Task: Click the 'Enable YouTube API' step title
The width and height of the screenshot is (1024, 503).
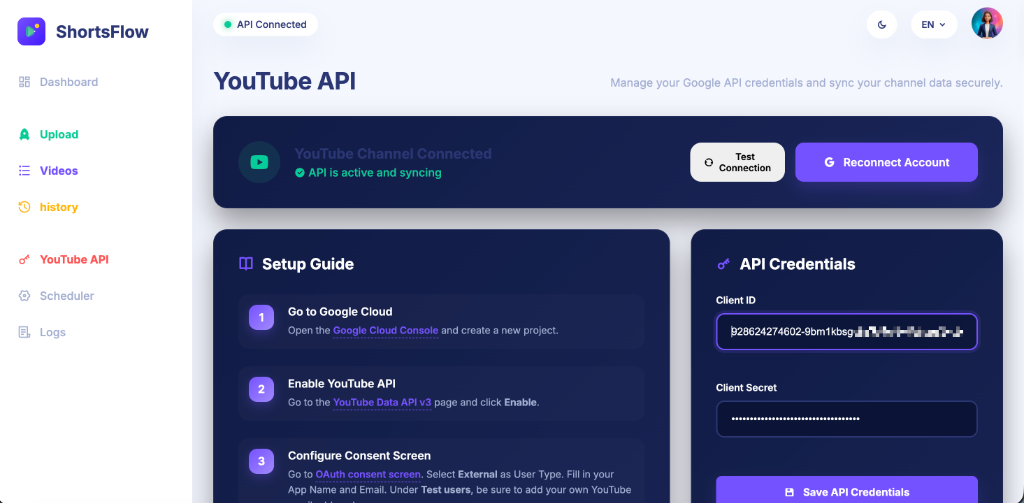Action: click(342, 383)
